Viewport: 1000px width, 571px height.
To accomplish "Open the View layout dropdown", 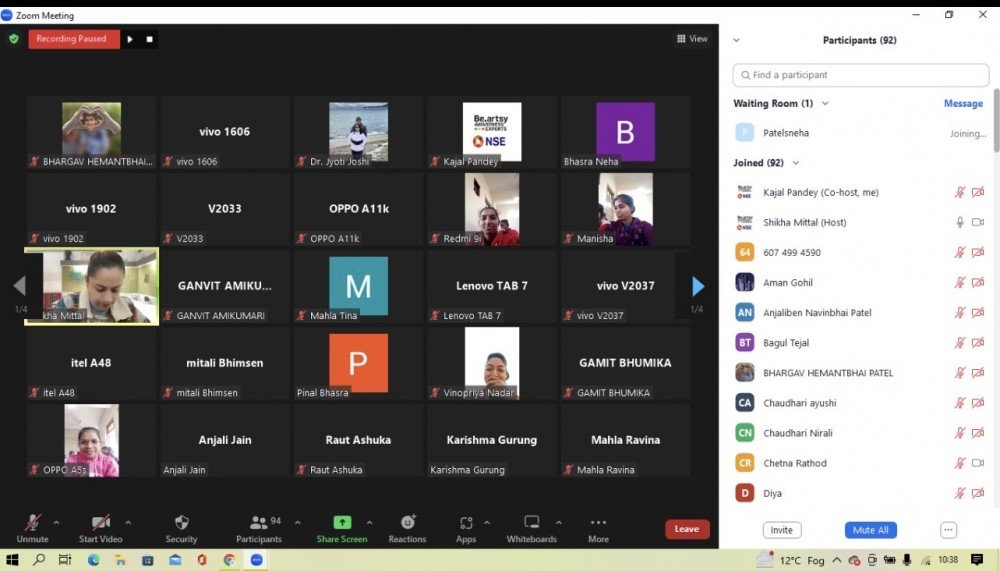I will [692, 39].
